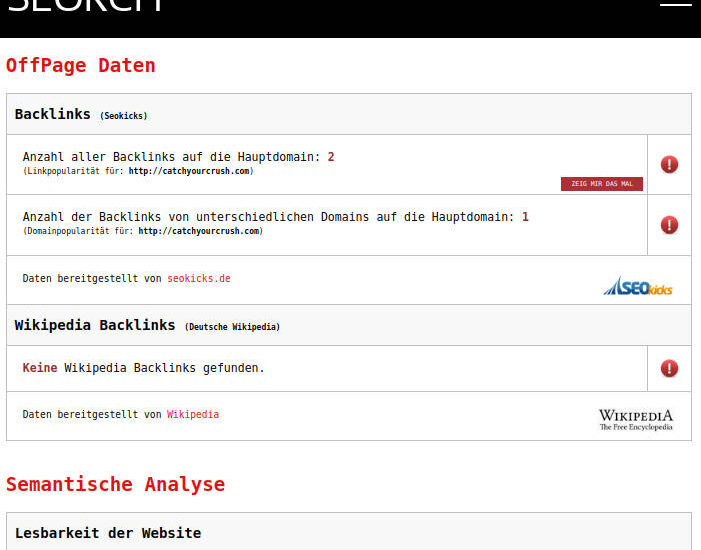Viewport: 701px width, 550px height.
Task: Open the hamburger menu in the header
Action: point(676,4)
